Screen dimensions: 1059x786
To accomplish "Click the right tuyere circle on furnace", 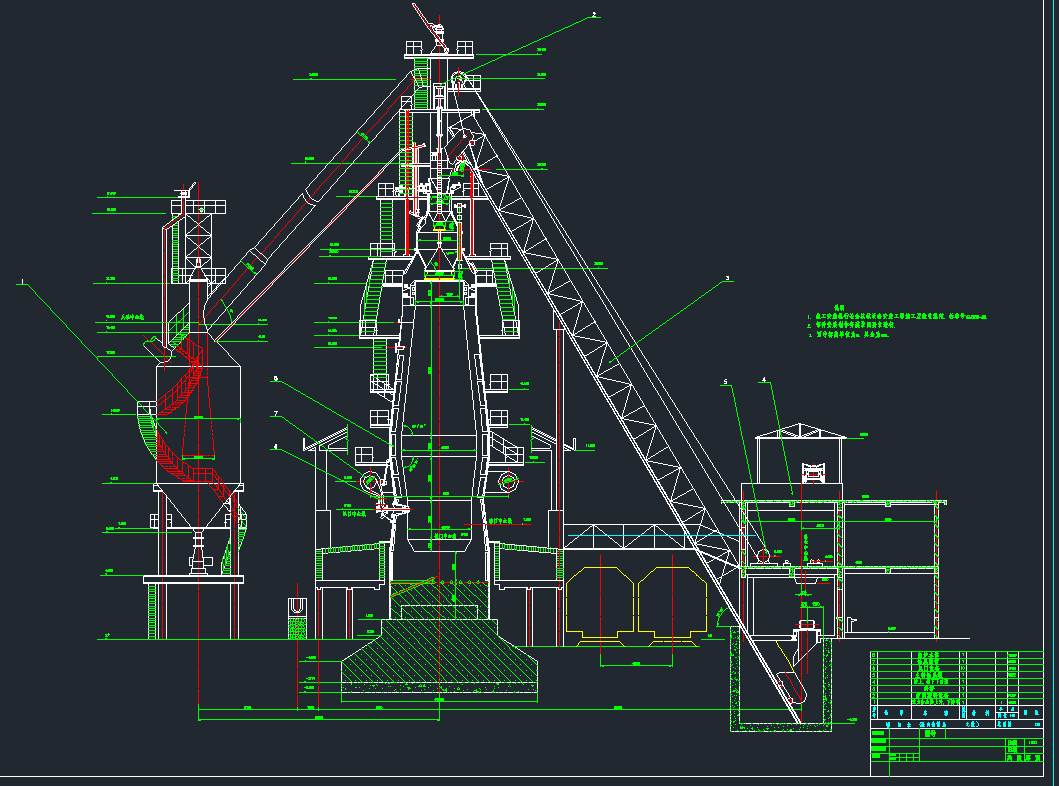I will click(x=510, y=482).
